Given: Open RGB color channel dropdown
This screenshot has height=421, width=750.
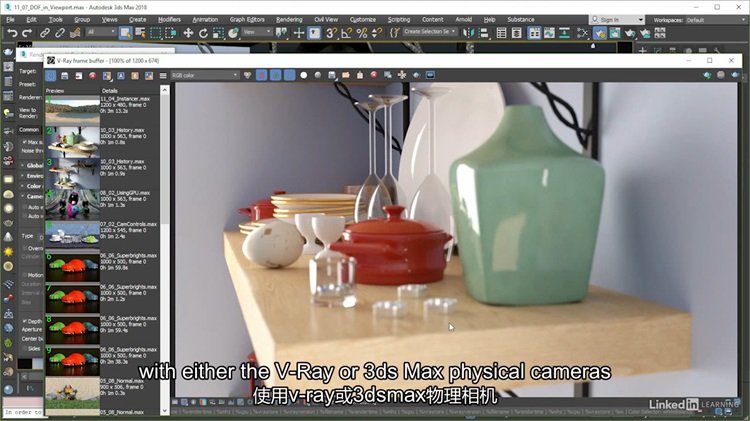Looking at the screenshot, I should pyautogui.click(x=205, y=75).
